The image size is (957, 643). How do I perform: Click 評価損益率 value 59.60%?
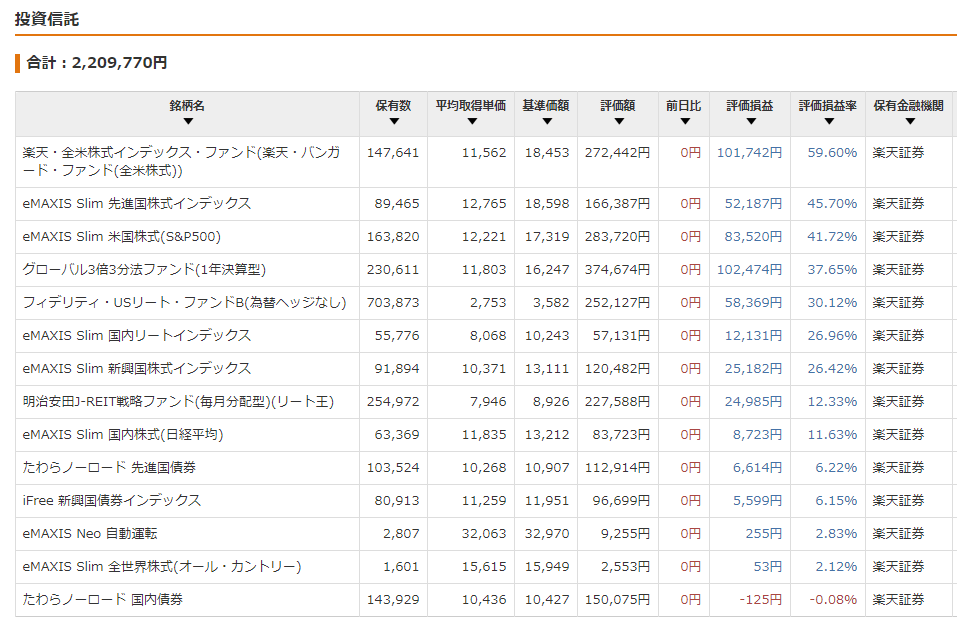click(x=832, y=153)
